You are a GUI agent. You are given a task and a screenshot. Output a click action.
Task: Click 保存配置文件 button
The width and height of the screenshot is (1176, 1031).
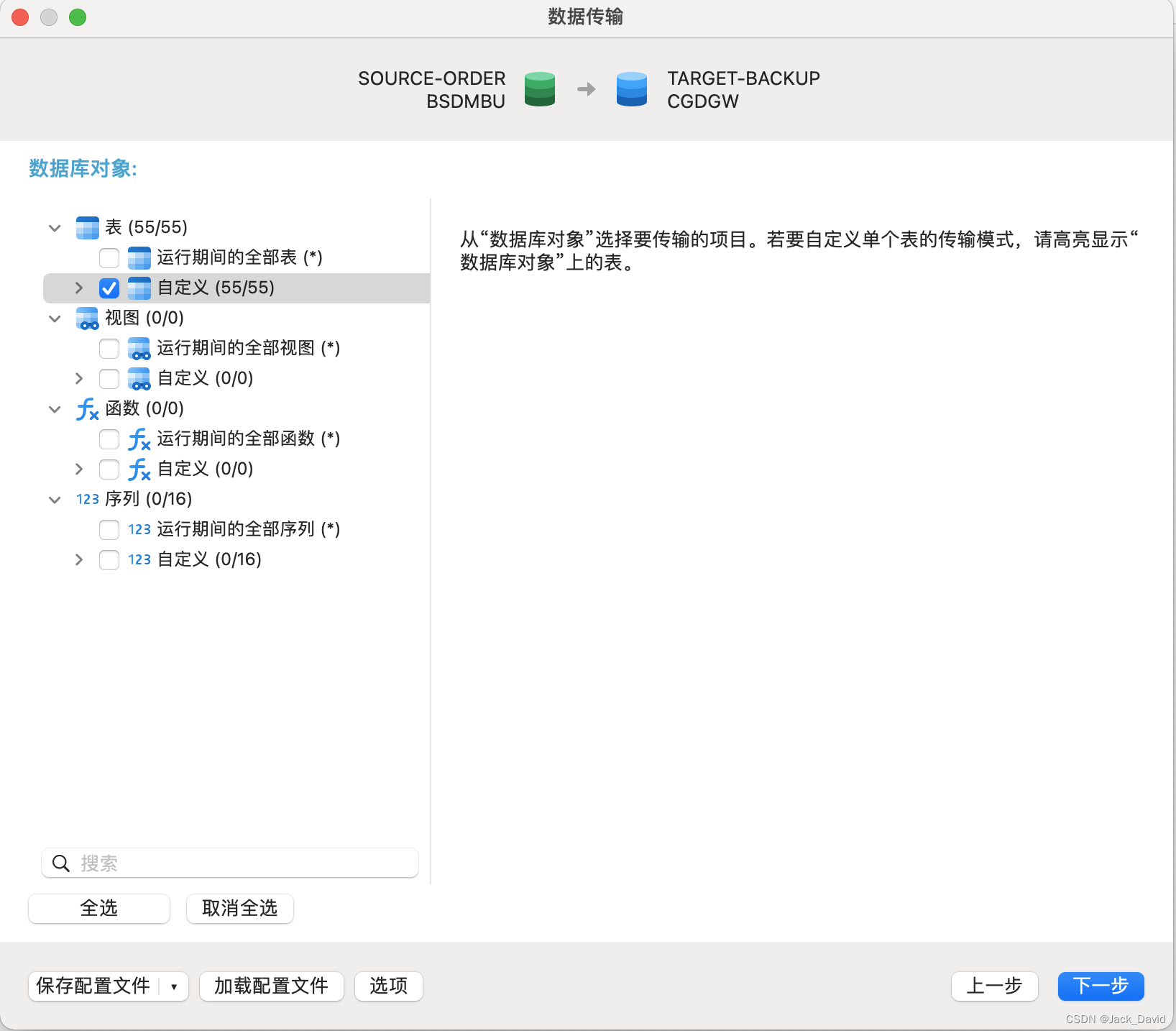point(93,986)
